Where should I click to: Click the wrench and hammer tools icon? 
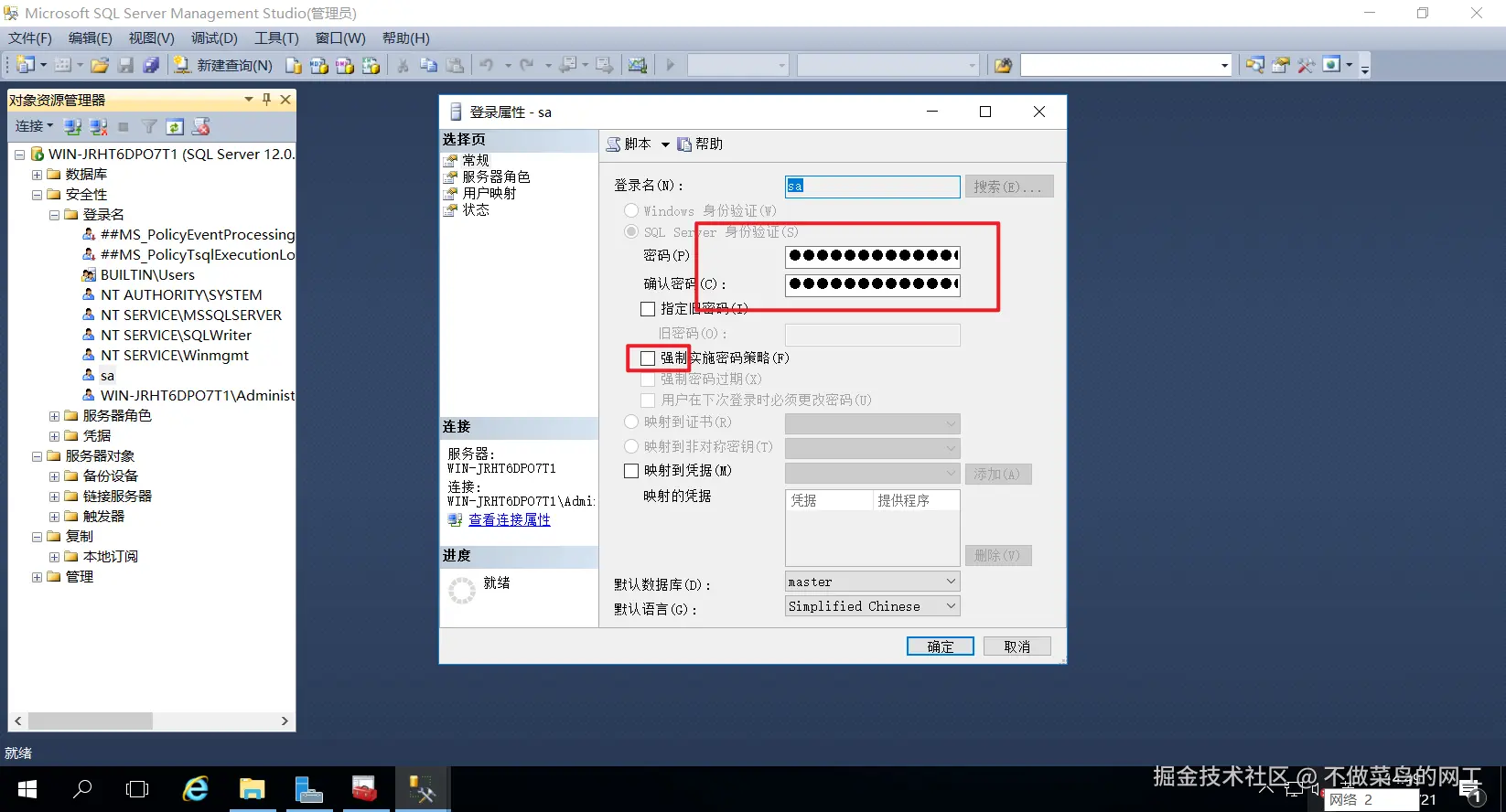tap(1307, 65)
